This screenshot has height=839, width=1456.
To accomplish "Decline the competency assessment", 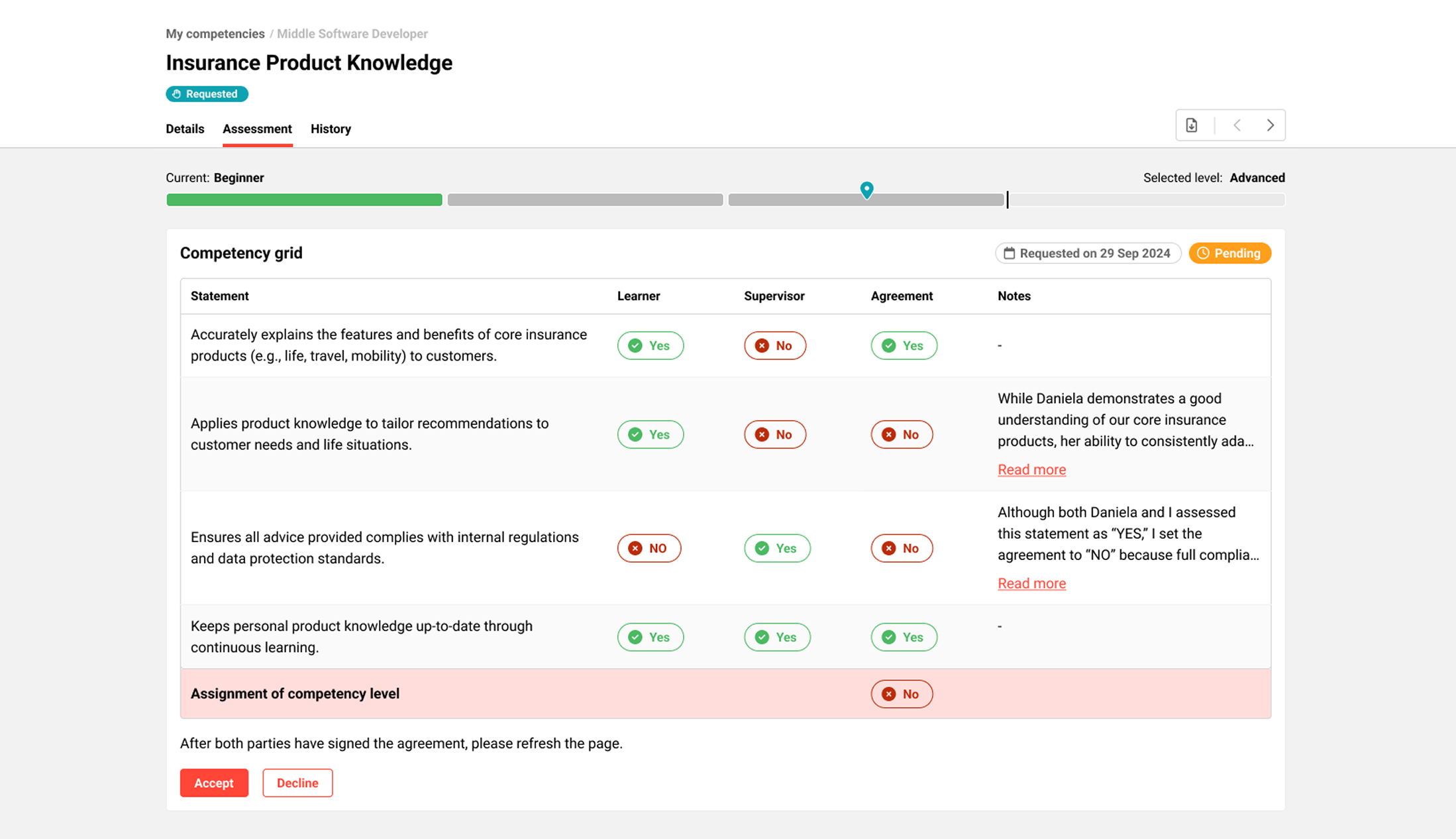I will click(x=297, y=783).
